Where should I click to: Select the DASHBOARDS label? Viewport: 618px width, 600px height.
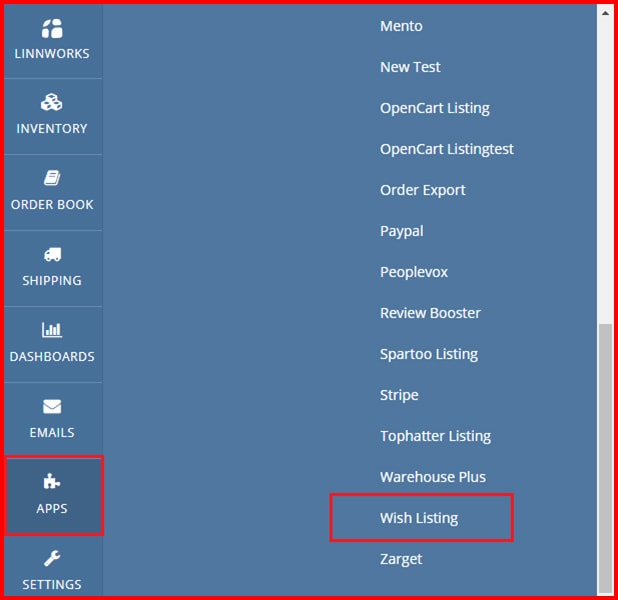(x=52, y=357)
